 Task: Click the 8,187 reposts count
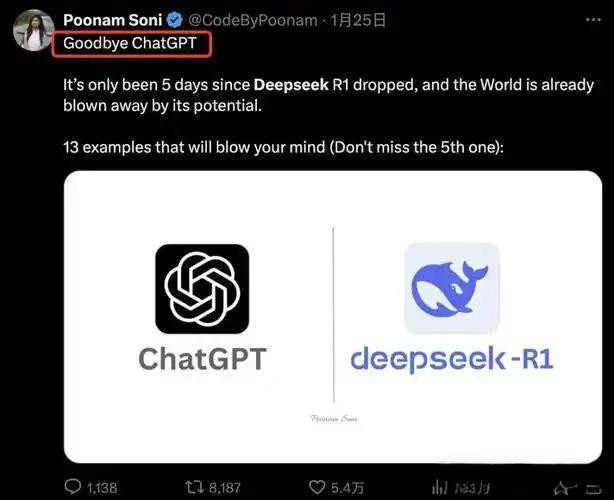click(x=225, y=487)
